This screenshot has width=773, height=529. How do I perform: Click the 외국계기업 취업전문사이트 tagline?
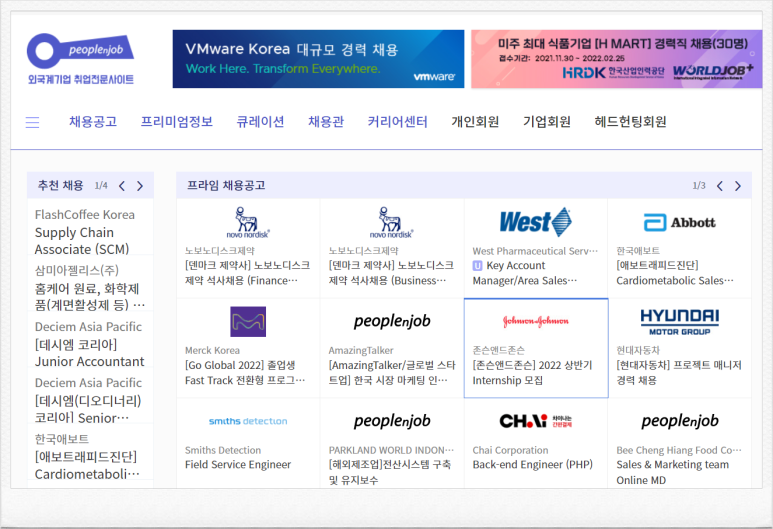click(81, 79)
